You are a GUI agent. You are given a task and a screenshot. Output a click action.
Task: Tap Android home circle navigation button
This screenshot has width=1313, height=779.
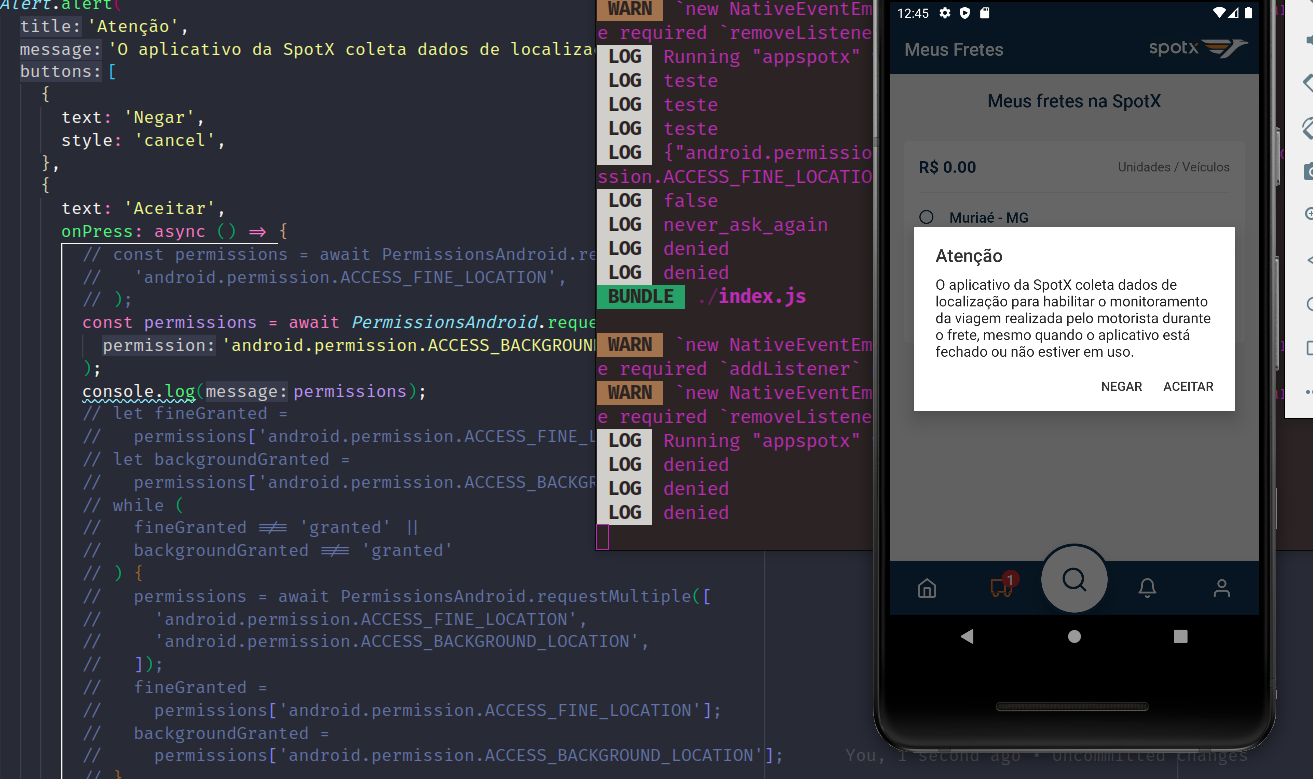click(1074, 636)
